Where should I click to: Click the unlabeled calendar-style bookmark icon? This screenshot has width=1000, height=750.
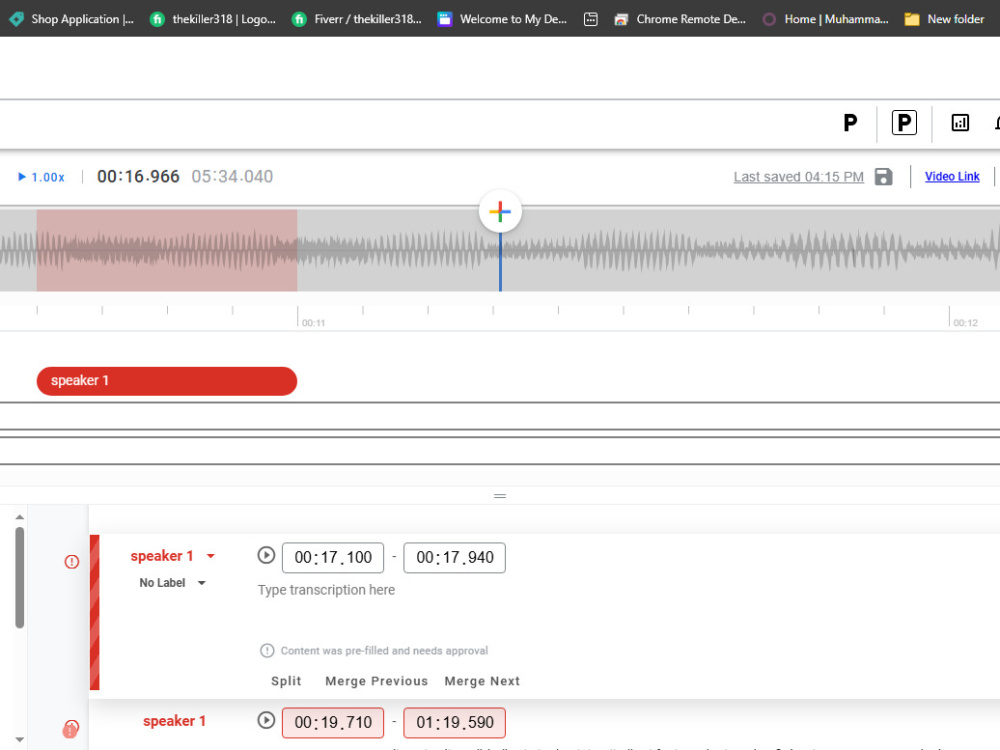[591, 19]
